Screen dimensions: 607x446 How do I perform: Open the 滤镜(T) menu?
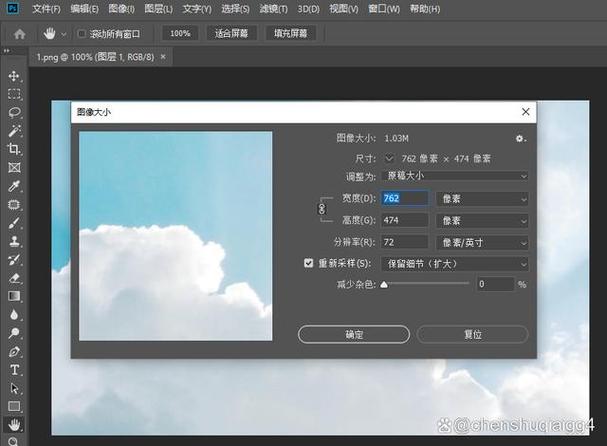click(x=274, y=9)
